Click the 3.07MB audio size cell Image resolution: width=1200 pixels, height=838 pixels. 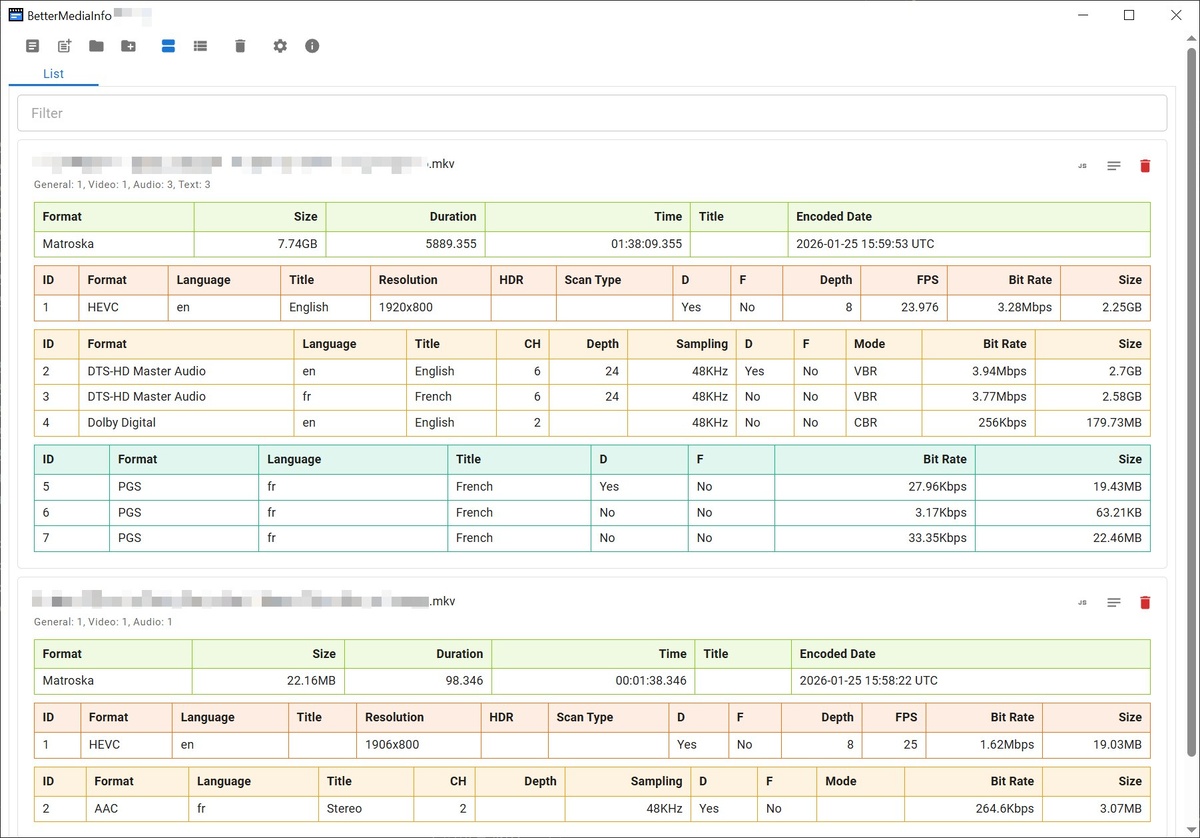[1096, 808]
